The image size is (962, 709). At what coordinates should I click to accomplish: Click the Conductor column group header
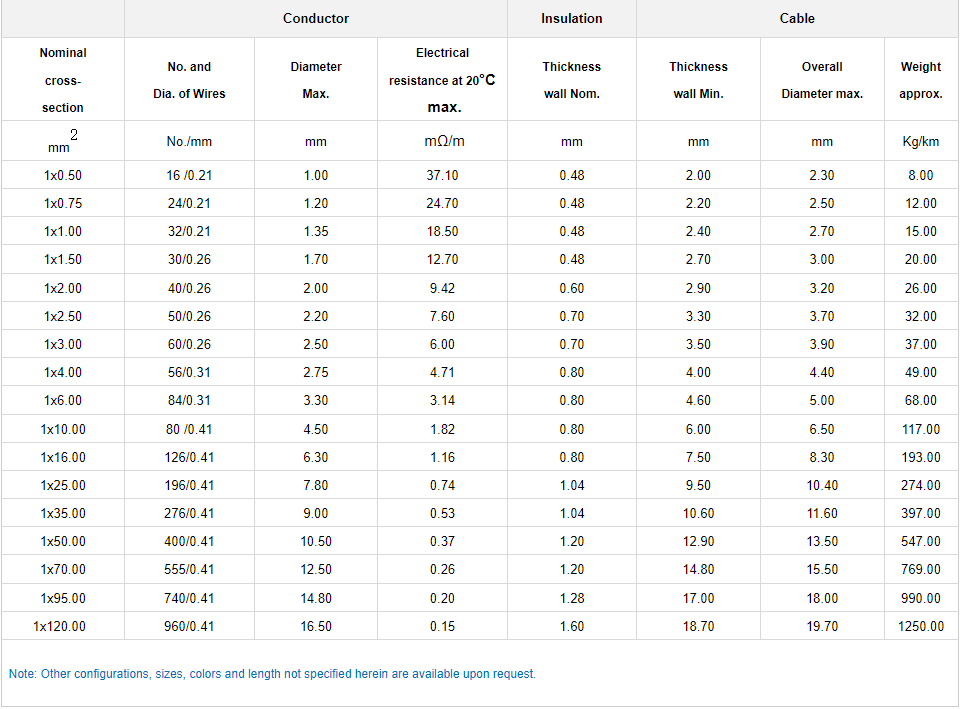(x=316, y=18)
